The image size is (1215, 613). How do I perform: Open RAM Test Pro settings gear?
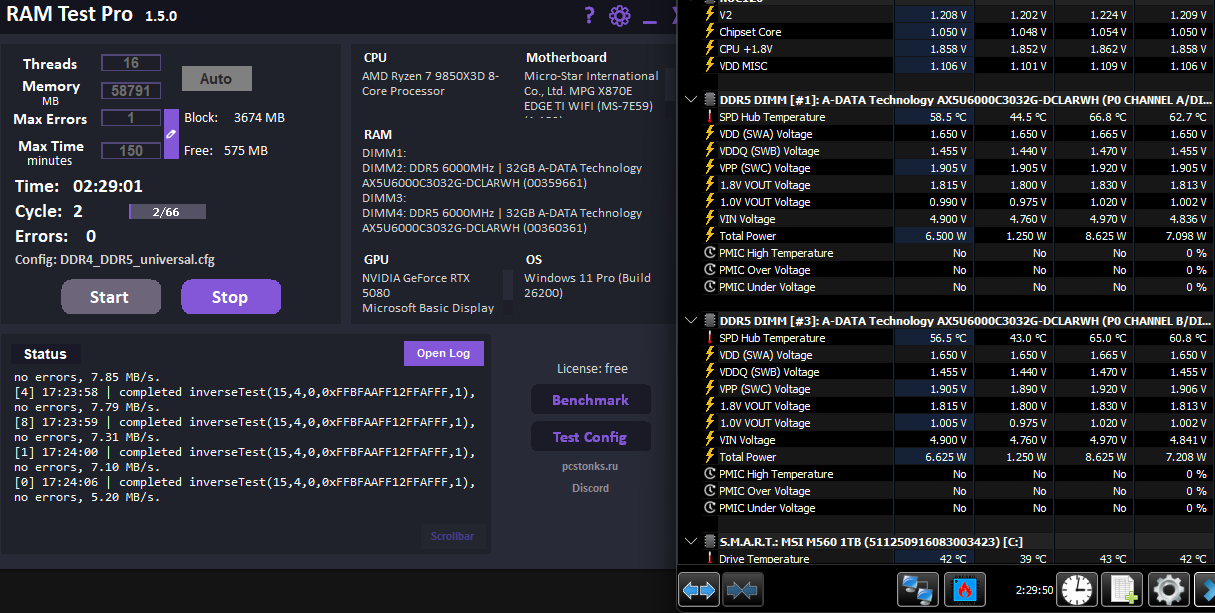point(620,15)
